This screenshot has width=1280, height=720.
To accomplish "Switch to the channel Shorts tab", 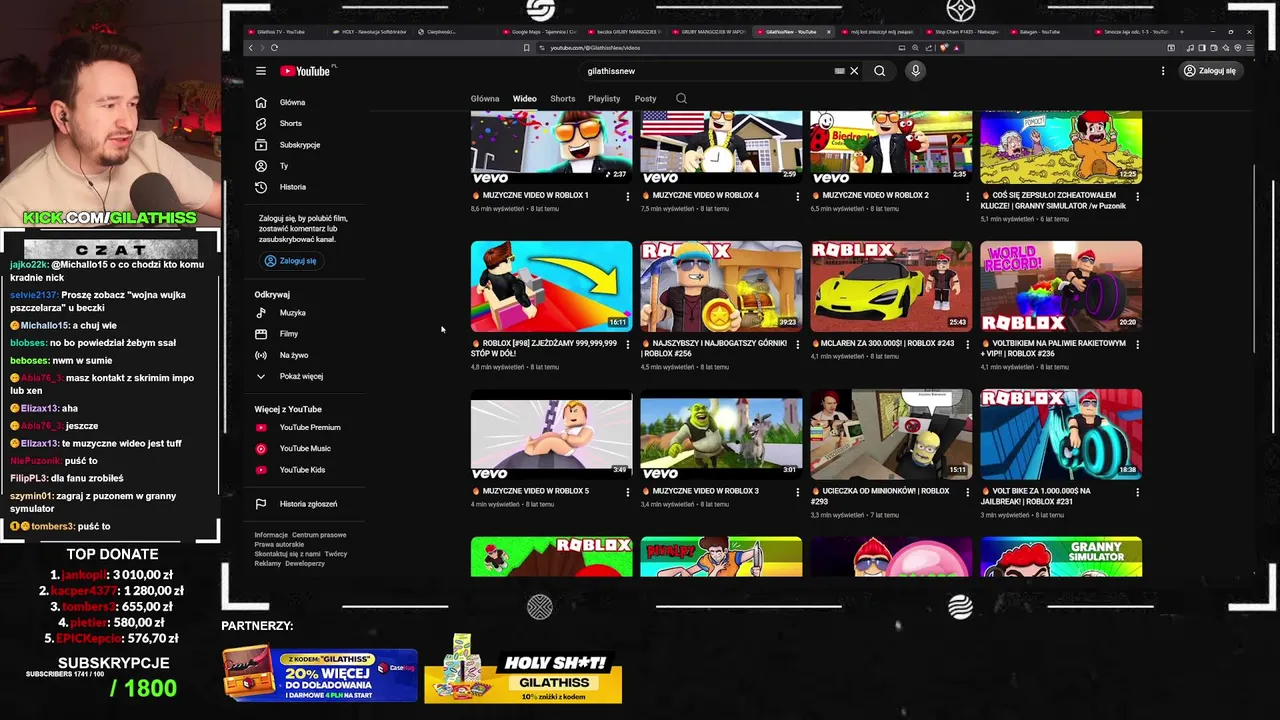I will pos(563,99).
